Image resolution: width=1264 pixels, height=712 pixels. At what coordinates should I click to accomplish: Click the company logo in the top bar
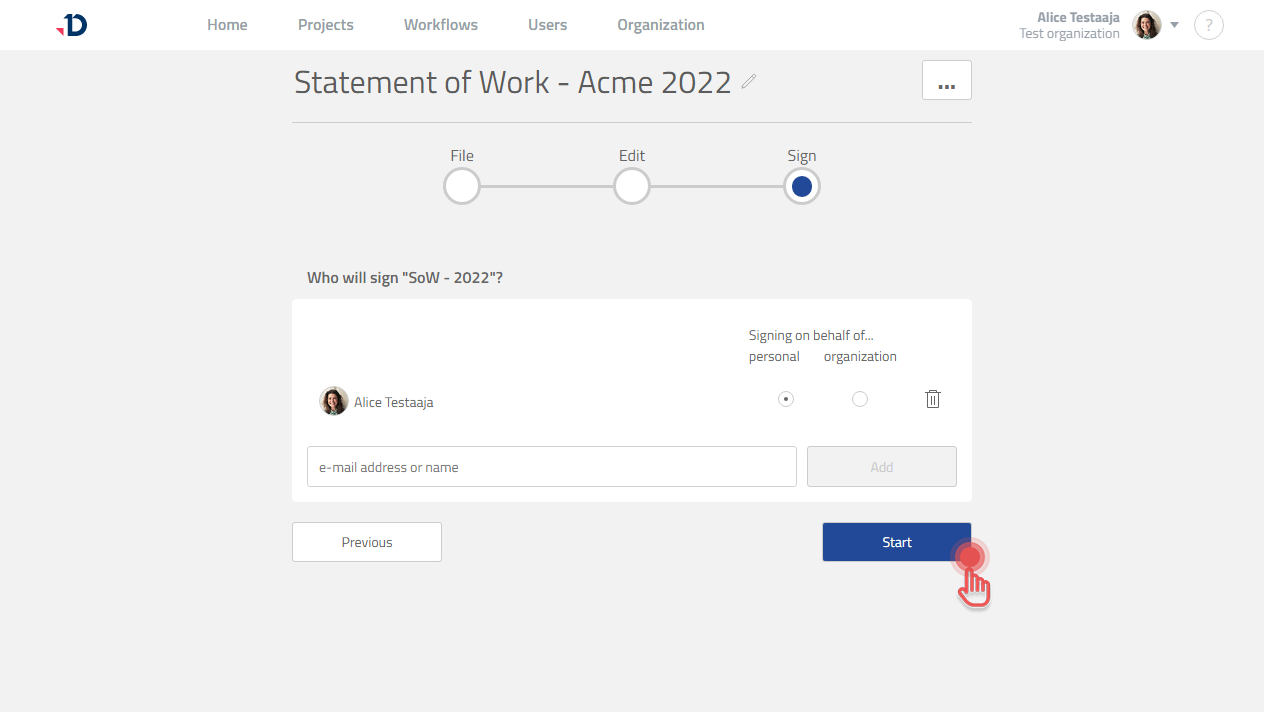pos(70,25)
